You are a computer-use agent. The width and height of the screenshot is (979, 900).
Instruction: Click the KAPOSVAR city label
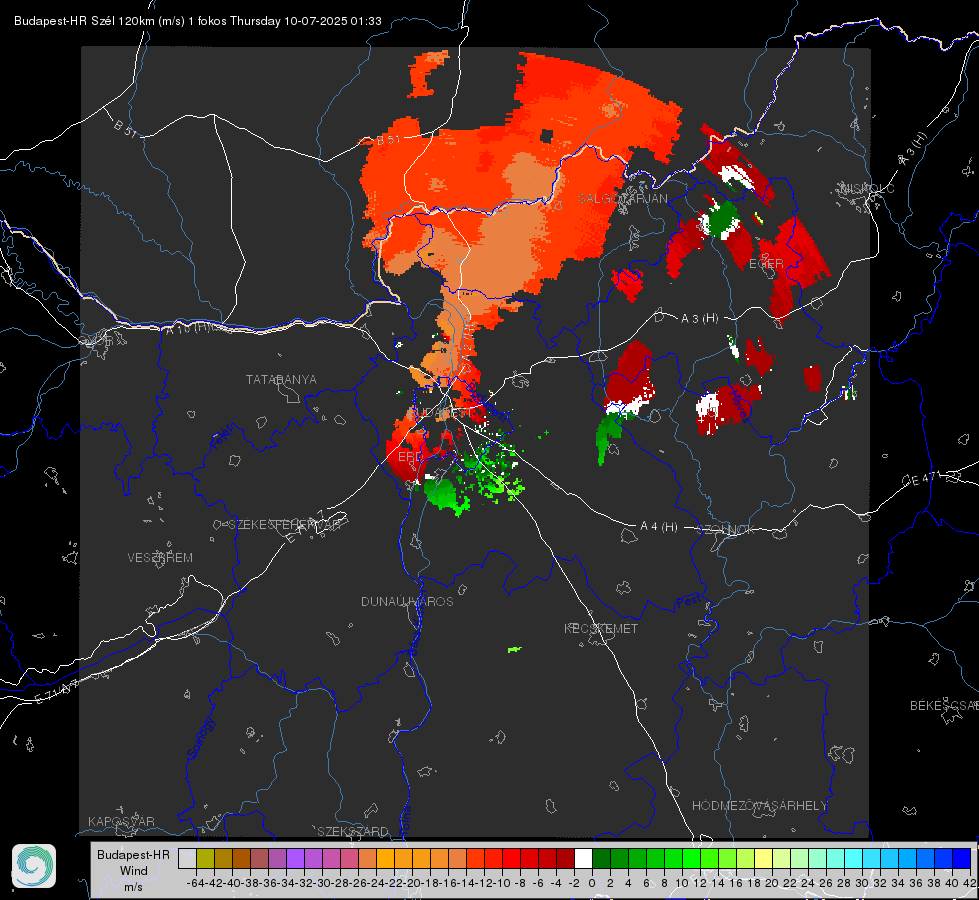pos(121,821)
